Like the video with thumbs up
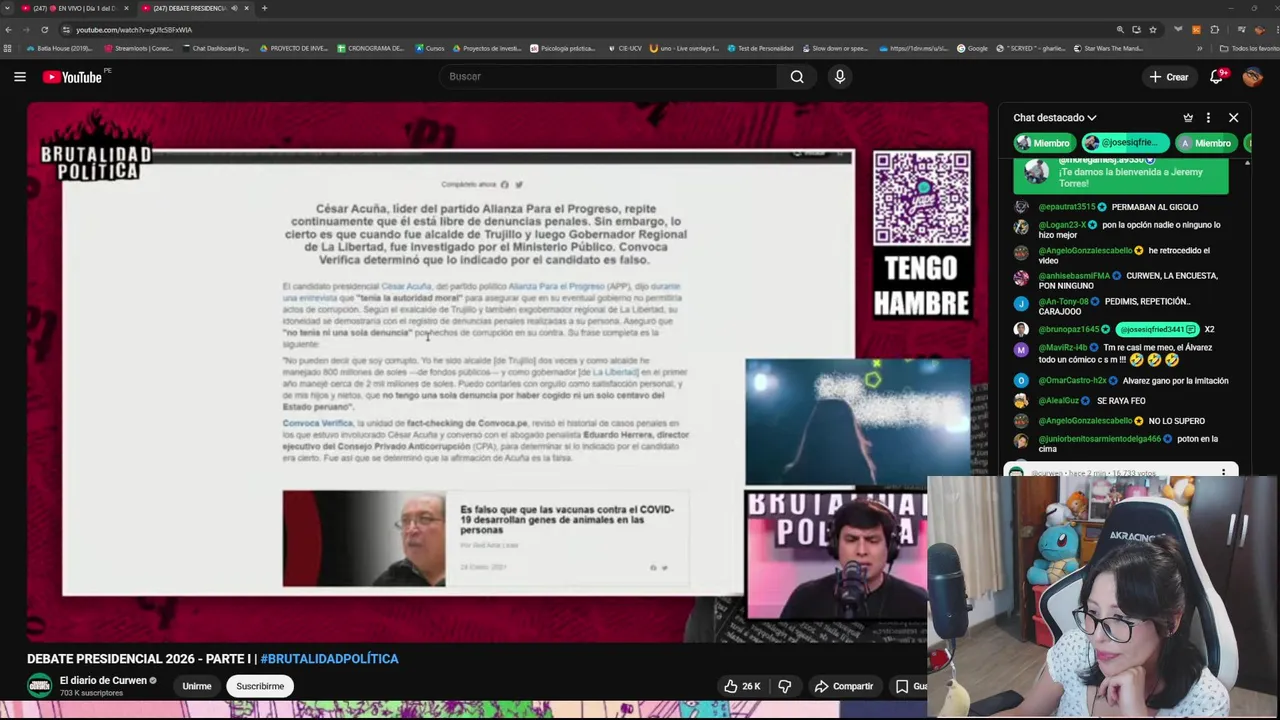The height and width of the screenshot is (720, 1280). [742, 686]
